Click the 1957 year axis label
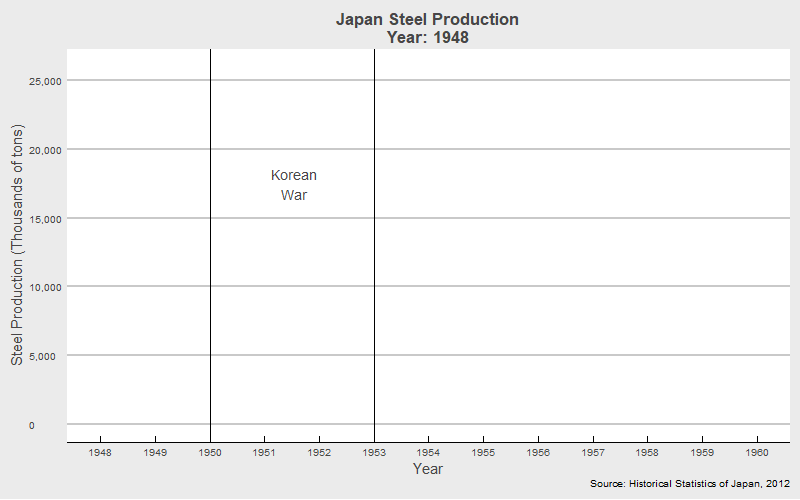Screen dimensions: 800x500 click(x=593, y=453)
